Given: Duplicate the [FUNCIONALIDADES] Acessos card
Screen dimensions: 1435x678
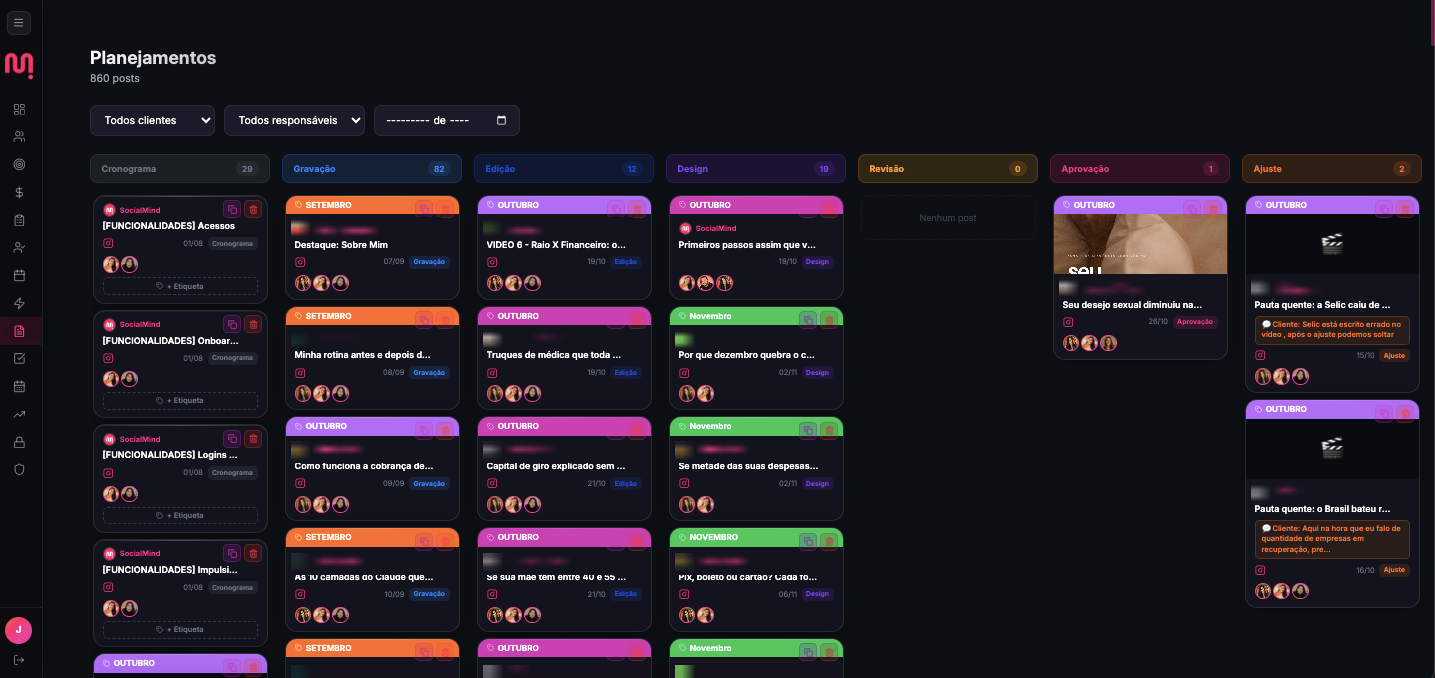Looking at the screenshot, I should [x=232, y=209].
